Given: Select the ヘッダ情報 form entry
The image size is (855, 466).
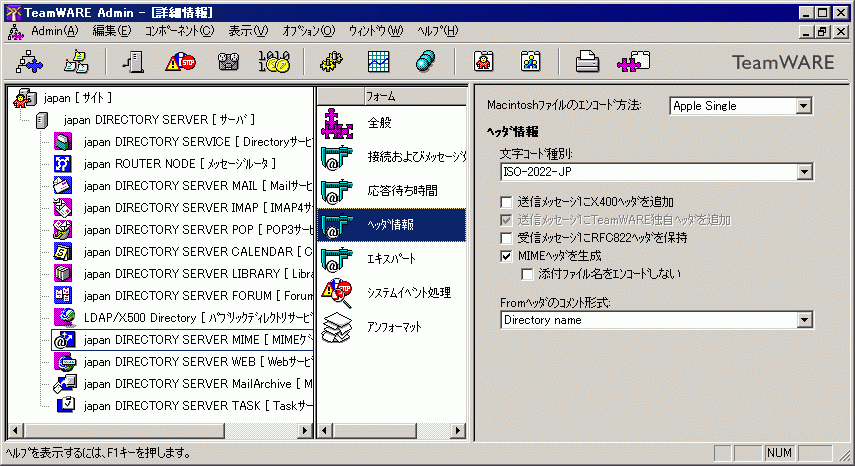Looking at the screenshot, I should [392, 225].
